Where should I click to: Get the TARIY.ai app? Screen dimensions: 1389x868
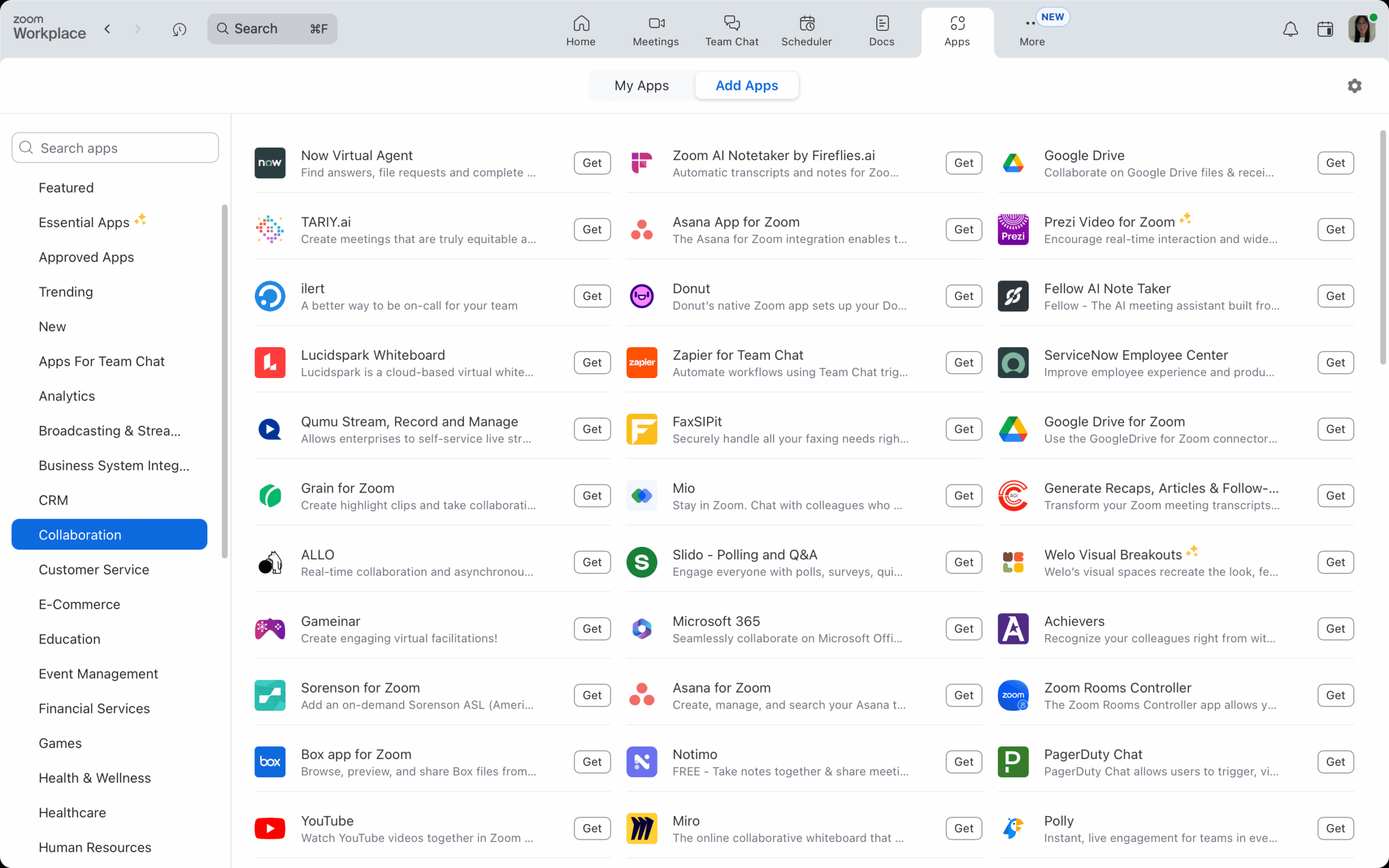(592, 229)
